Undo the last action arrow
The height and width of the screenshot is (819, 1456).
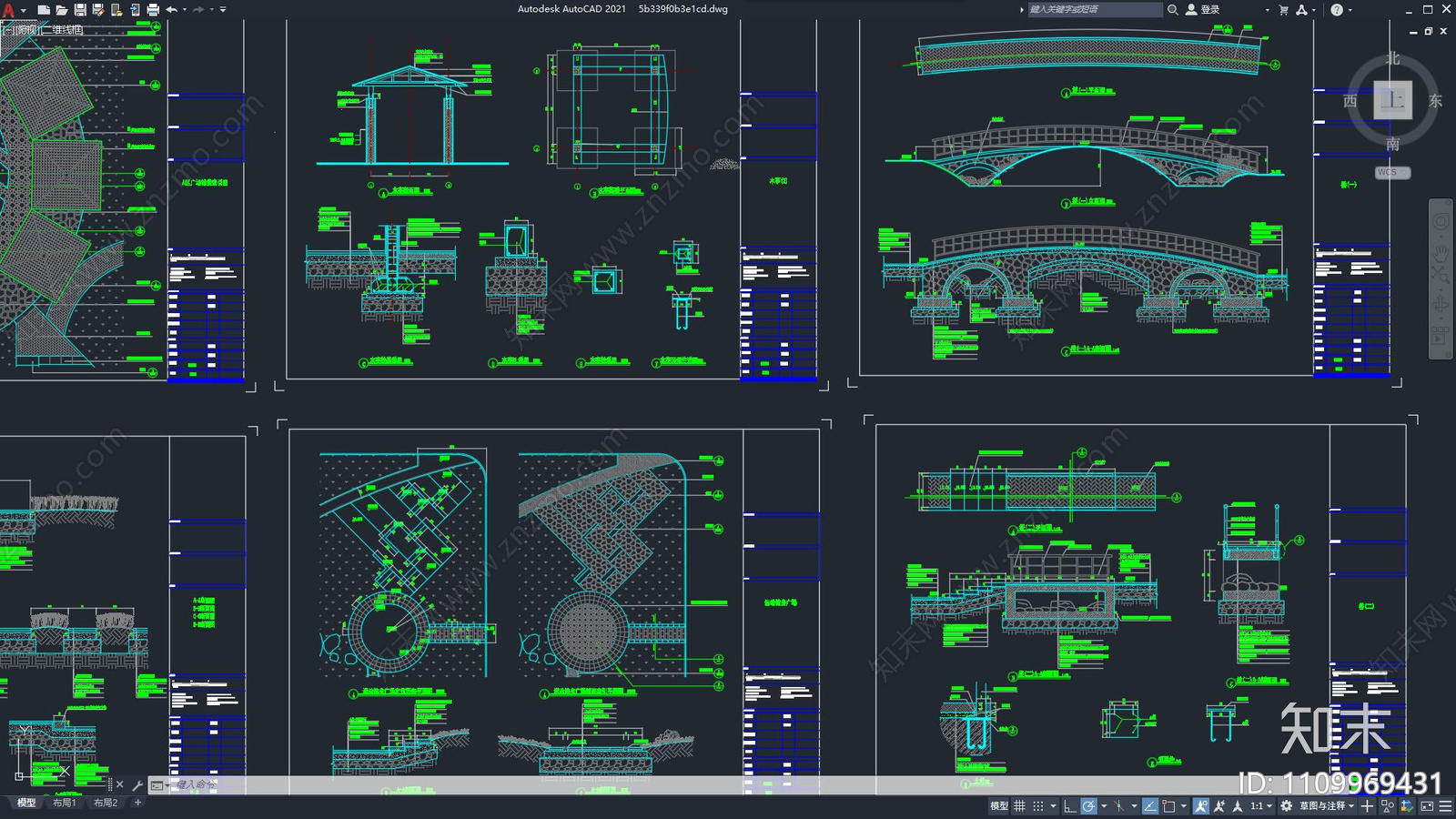[171, 10]
